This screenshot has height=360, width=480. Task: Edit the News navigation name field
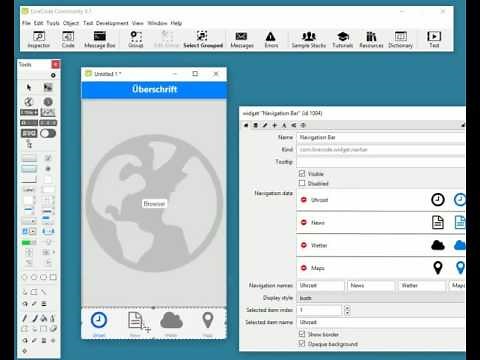coord(371,285)
